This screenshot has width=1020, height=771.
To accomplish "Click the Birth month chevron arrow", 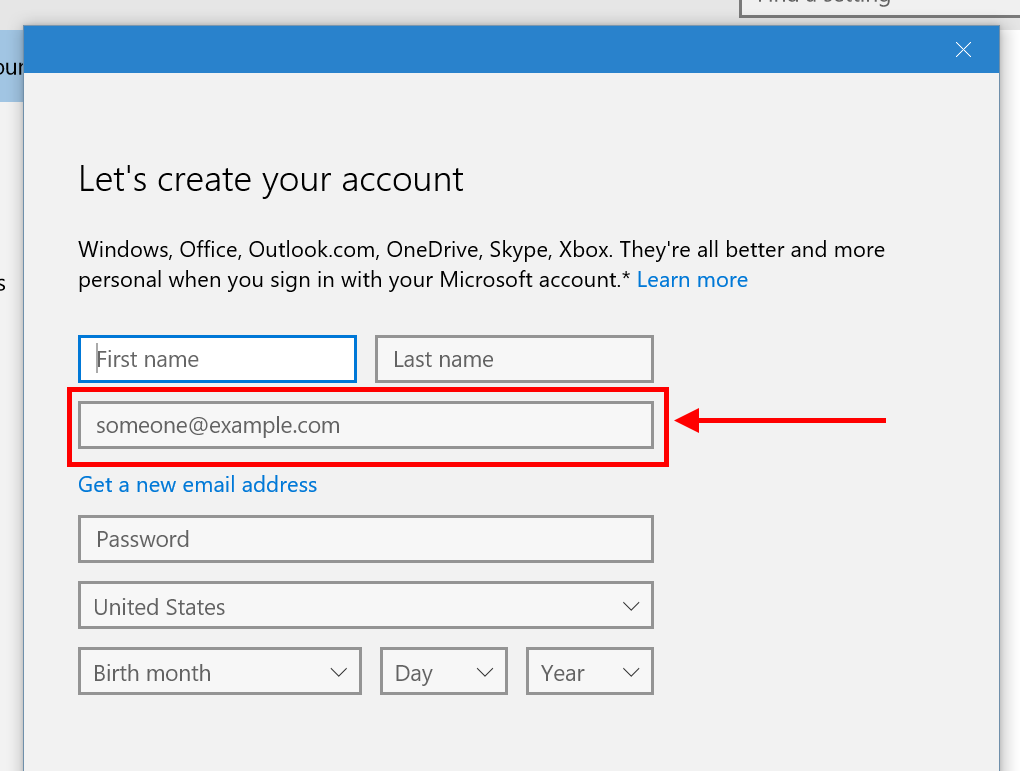I will pyautogui.click(x=338, y=672).
